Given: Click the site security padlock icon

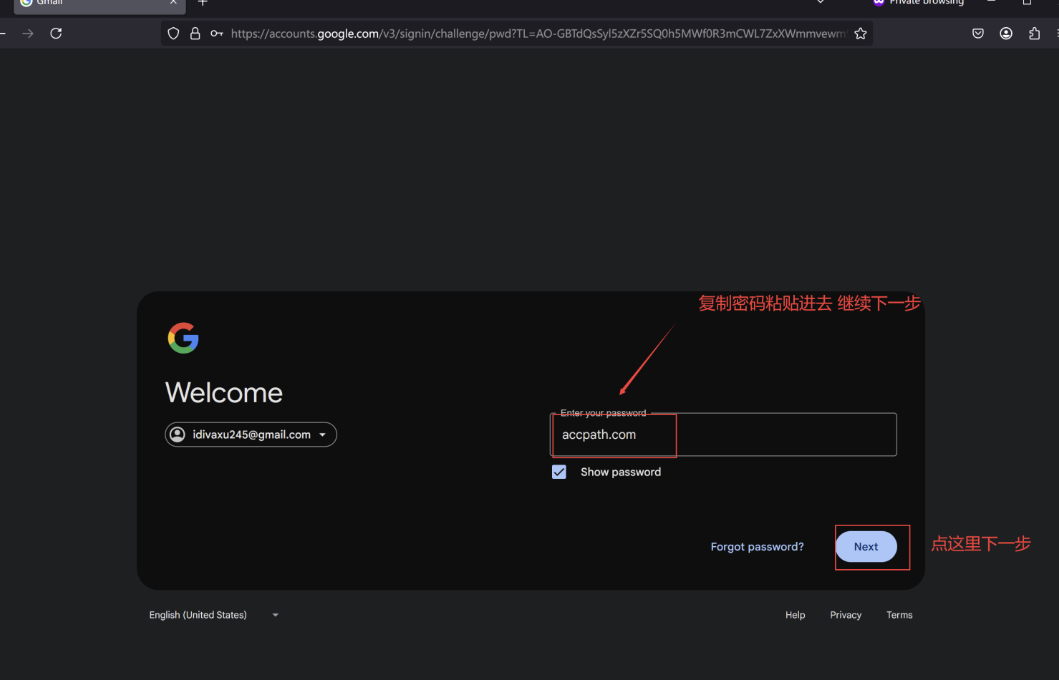Looking at the screenshot, I should tap(195, 33).
